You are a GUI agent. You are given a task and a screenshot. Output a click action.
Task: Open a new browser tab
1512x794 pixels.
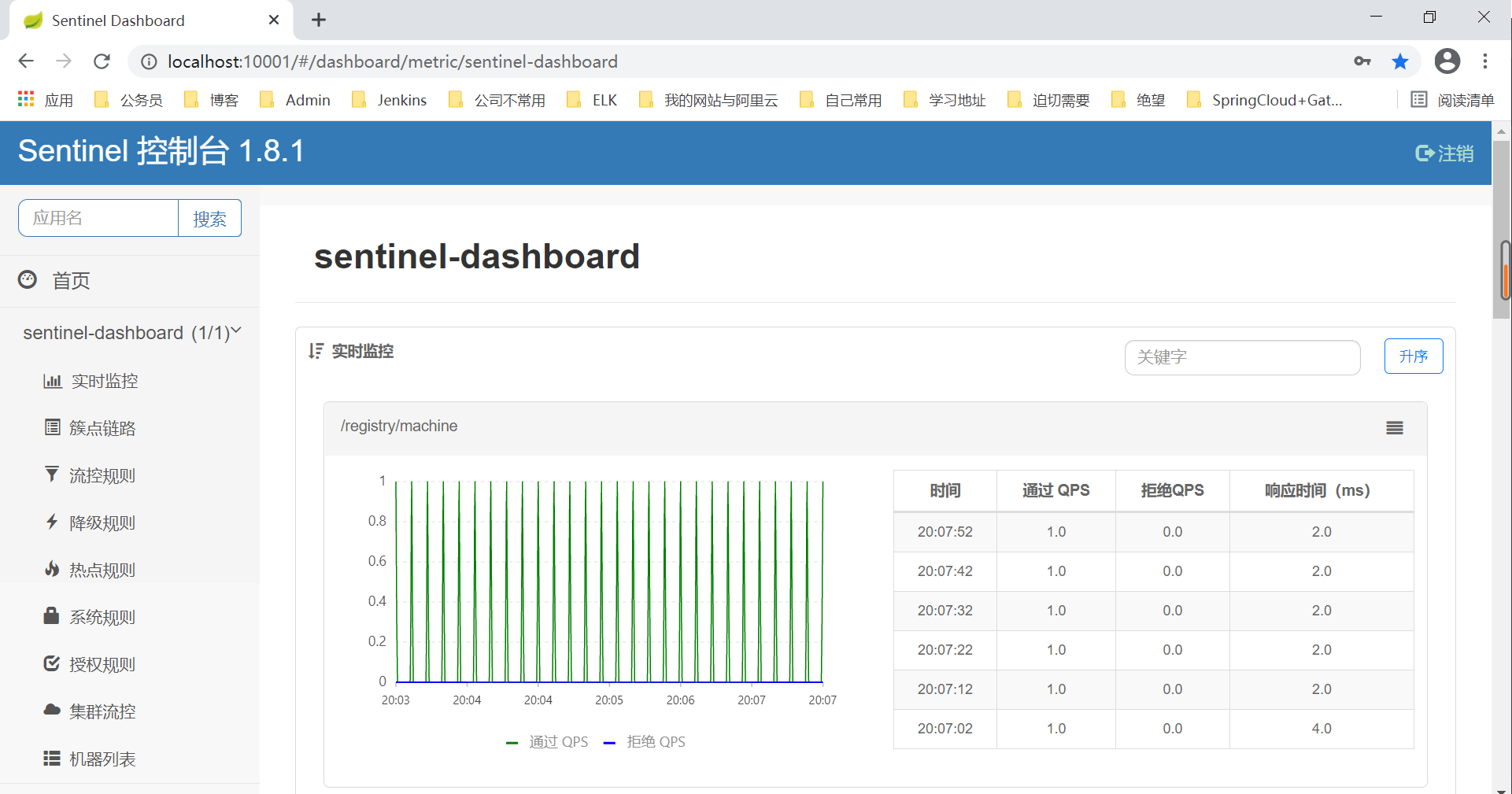tap(319, 20)
